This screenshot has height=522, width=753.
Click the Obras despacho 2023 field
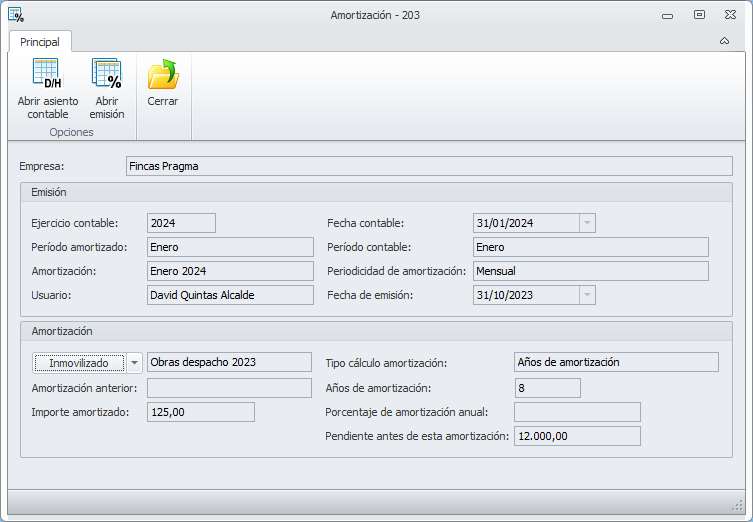229,362
